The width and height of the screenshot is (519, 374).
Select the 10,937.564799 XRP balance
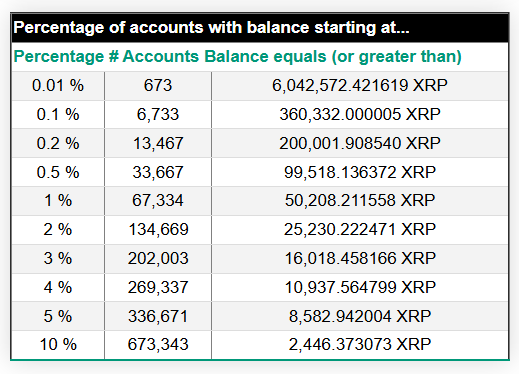(x=360, y=287)
